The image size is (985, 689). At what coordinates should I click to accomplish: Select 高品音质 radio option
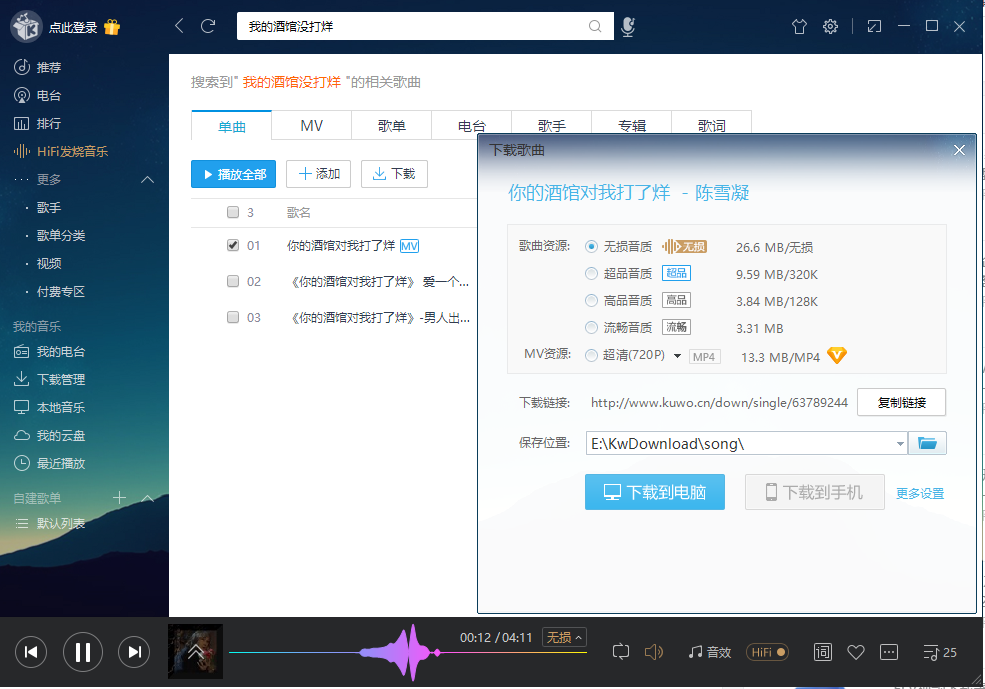[591, 301]
